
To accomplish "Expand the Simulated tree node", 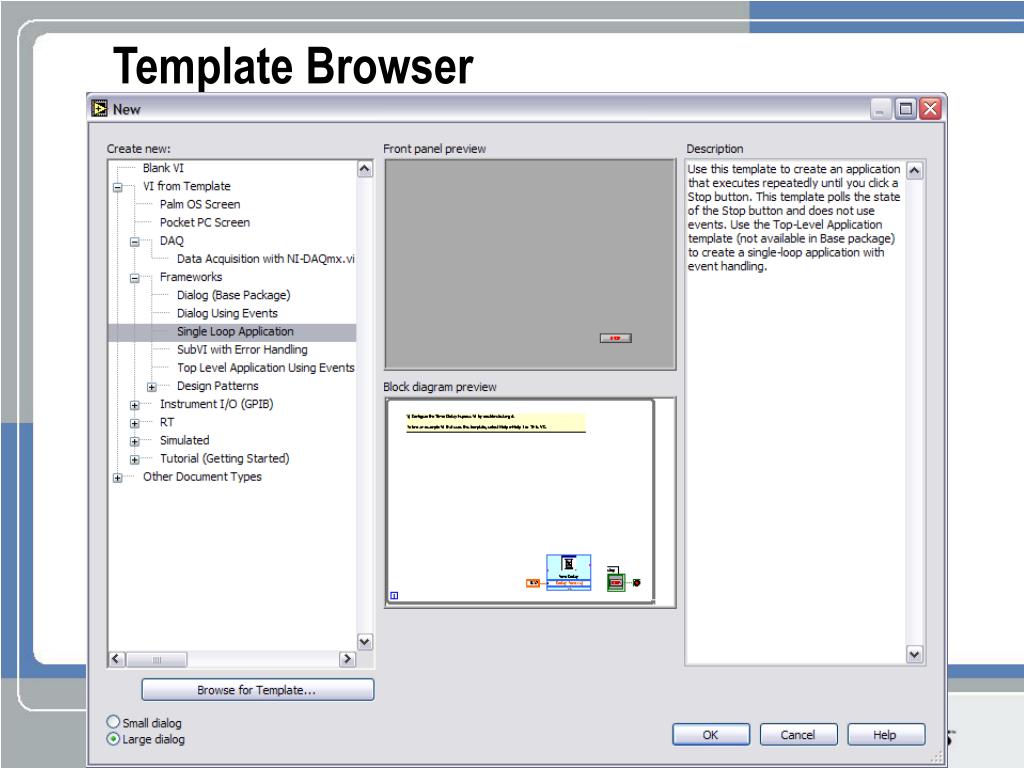I will point(135,441).
